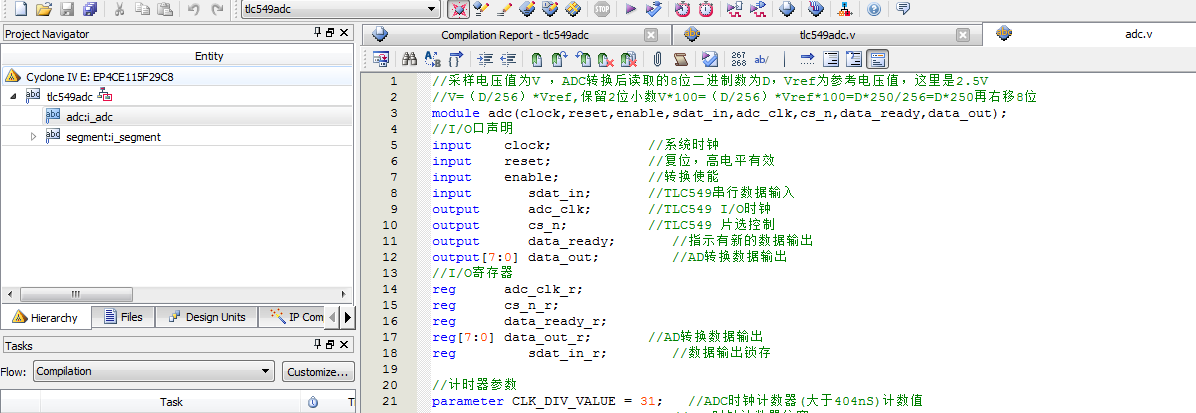Stop the running compilation process
This screenshot has height=413, width=1196.
(x=602, y=9)
